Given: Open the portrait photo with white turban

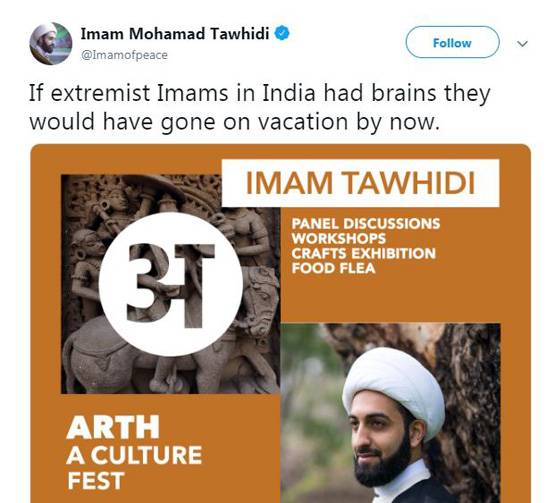Looking at the screenshot, I should tap(390, 413).
